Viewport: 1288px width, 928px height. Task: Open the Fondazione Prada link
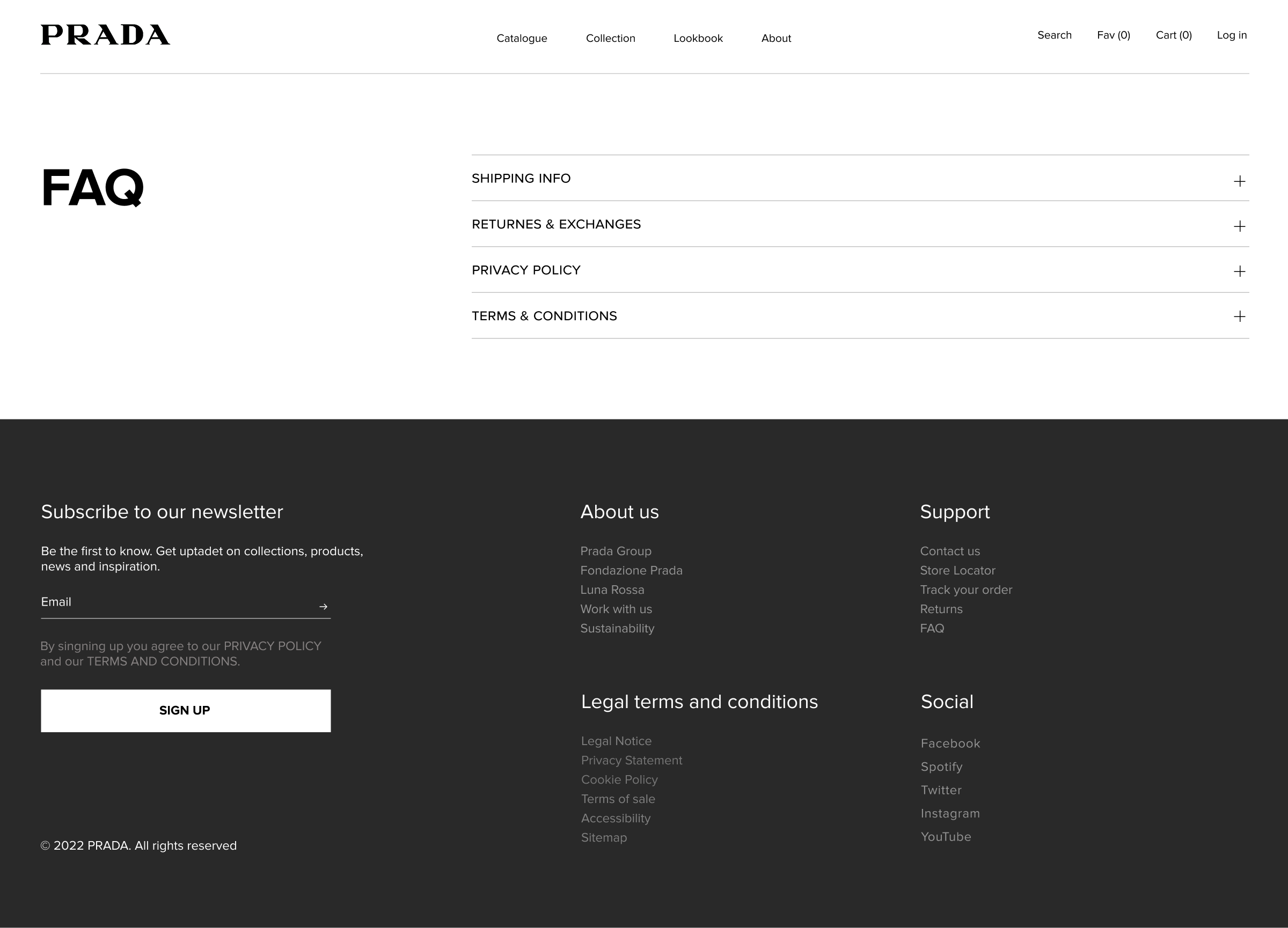click(x=632, y=570)
